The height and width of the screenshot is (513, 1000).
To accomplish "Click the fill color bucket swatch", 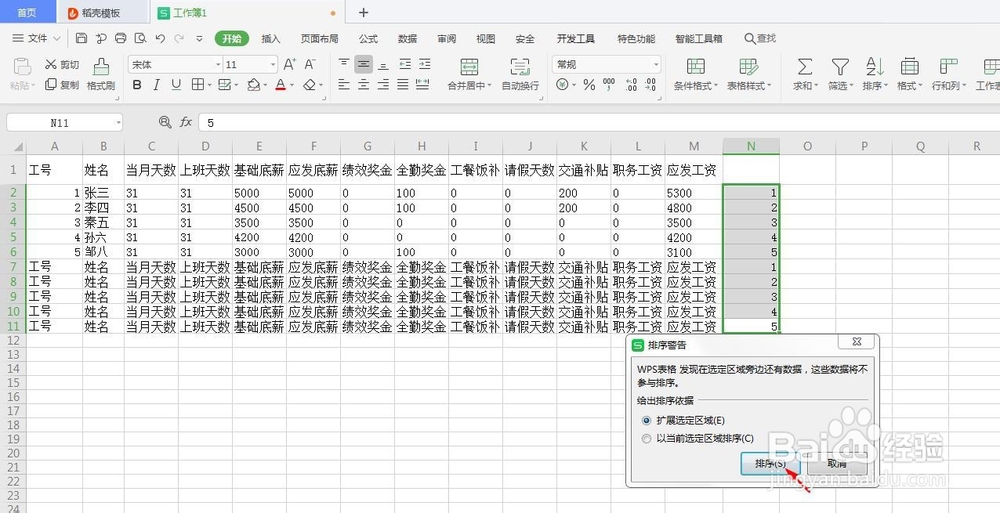I will (x=253, y=85).
